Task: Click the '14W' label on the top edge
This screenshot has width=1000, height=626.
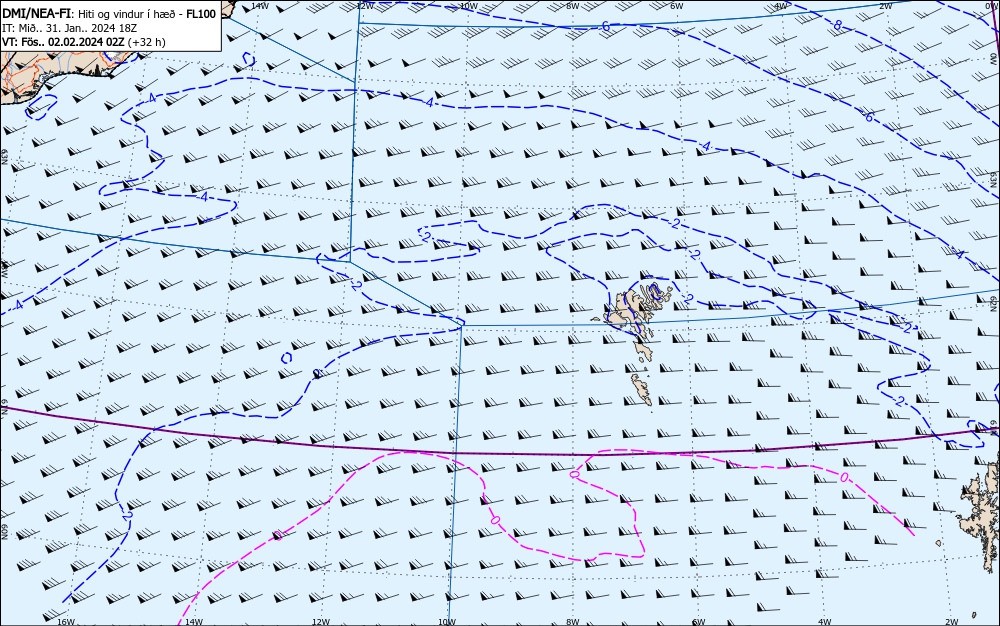Action: pos(259,6)
